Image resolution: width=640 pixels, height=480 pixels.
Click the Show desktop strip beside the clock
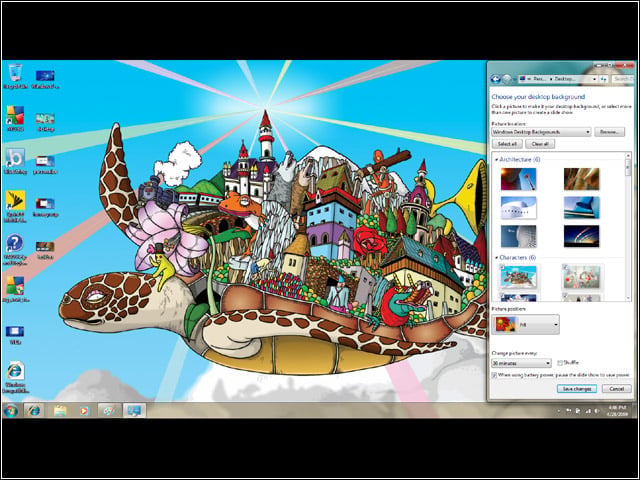633,410
